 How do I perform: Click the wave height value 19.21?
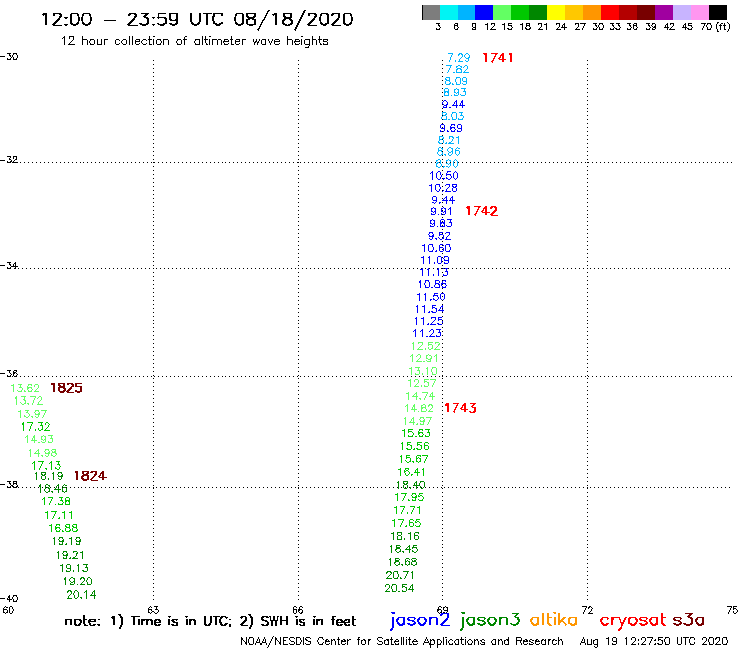point(70,555)
